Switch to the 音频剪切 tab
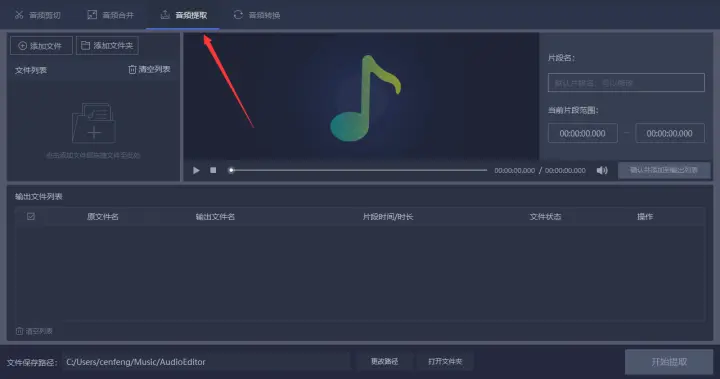Screen dimensions: 720x379 click(x=38, y=15)
